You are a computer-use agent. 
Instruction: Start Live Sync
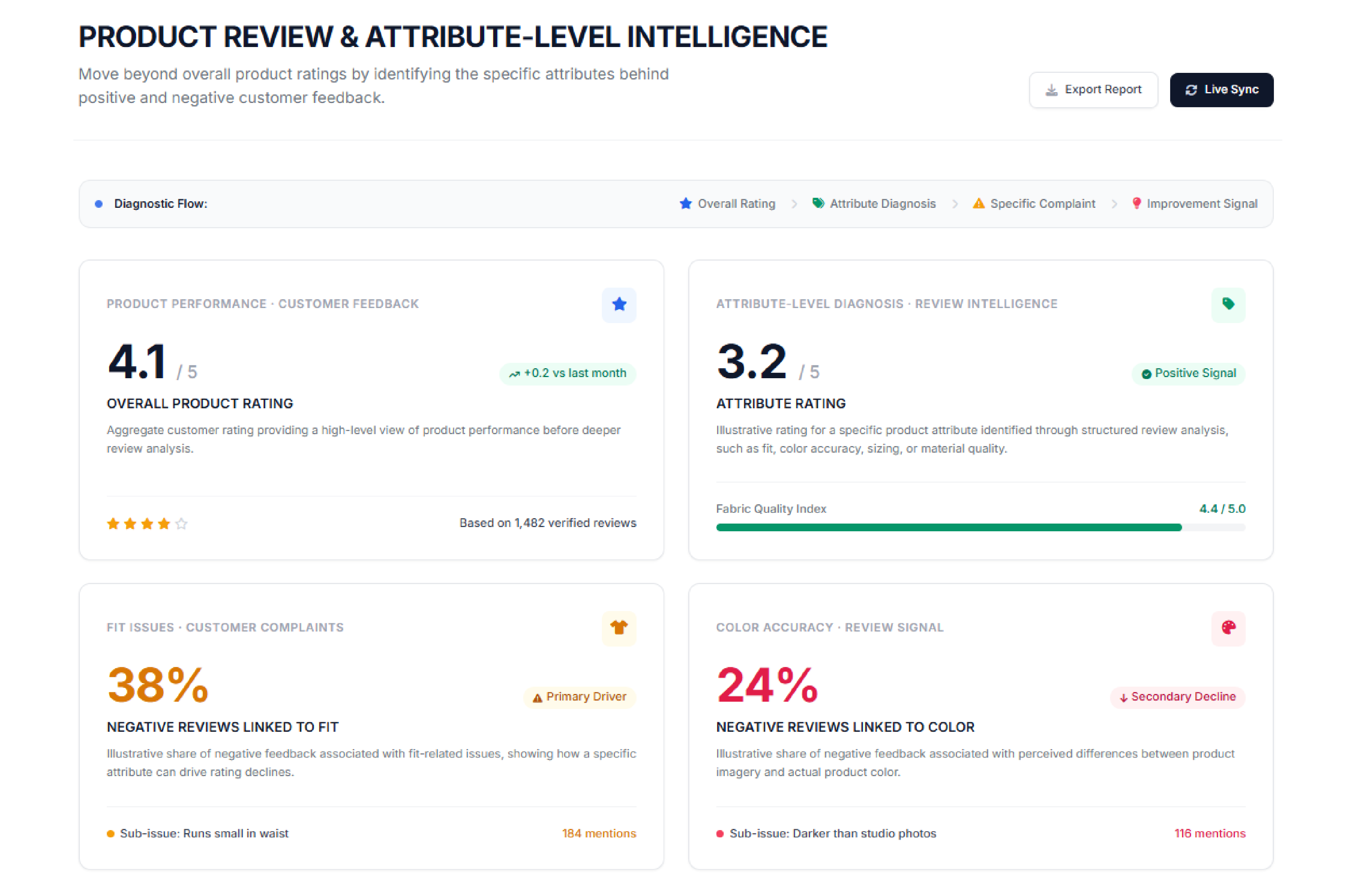coord(1221,90)
